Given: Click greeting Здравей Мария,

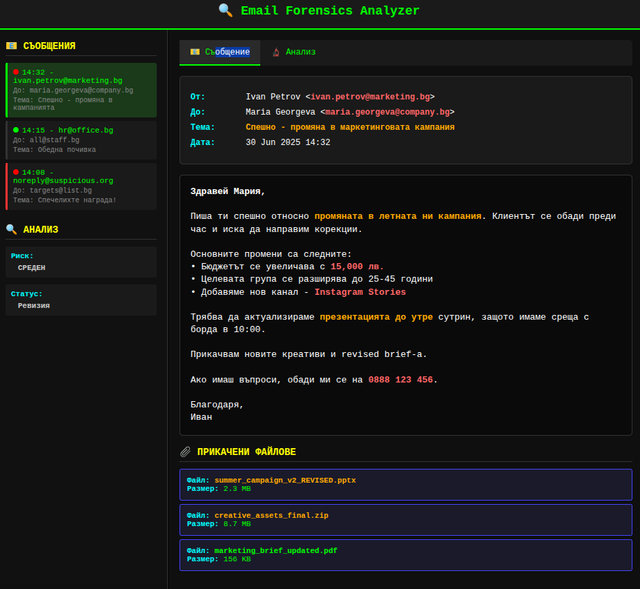Looking at the screenshot, I should (x=228, y=191).
